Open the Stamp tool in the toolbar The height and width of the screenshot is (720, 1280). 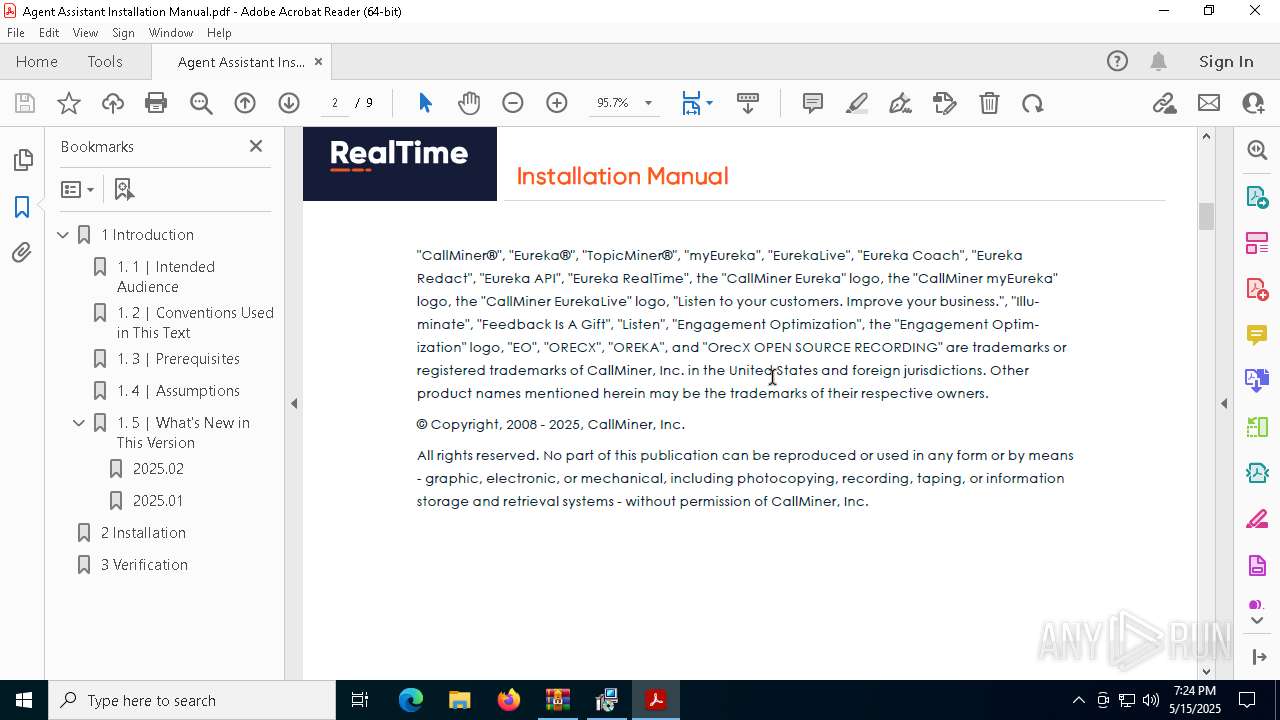click(945, 103)
